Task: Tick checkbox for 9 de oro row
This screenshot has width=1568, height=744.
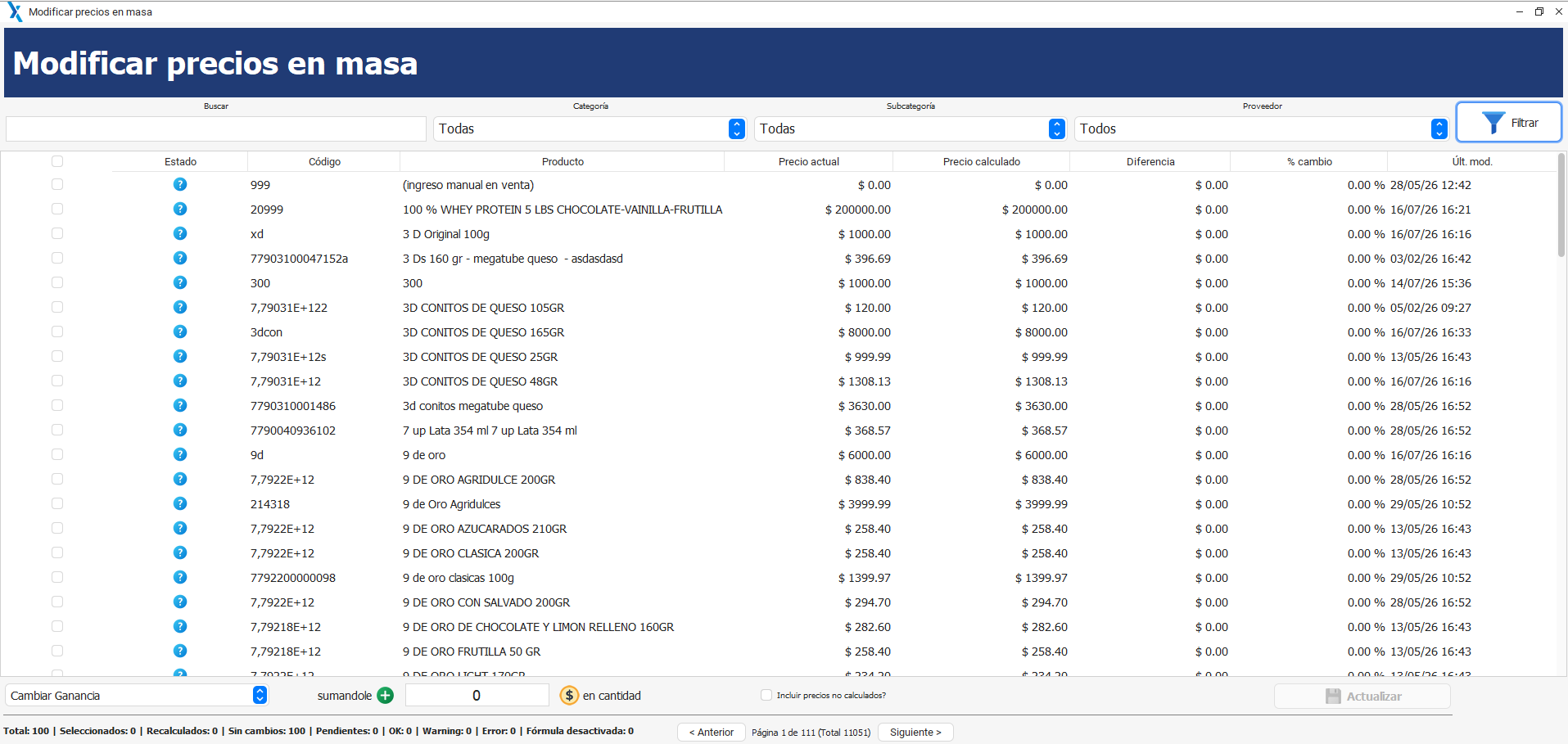Action: coord(57,454)
